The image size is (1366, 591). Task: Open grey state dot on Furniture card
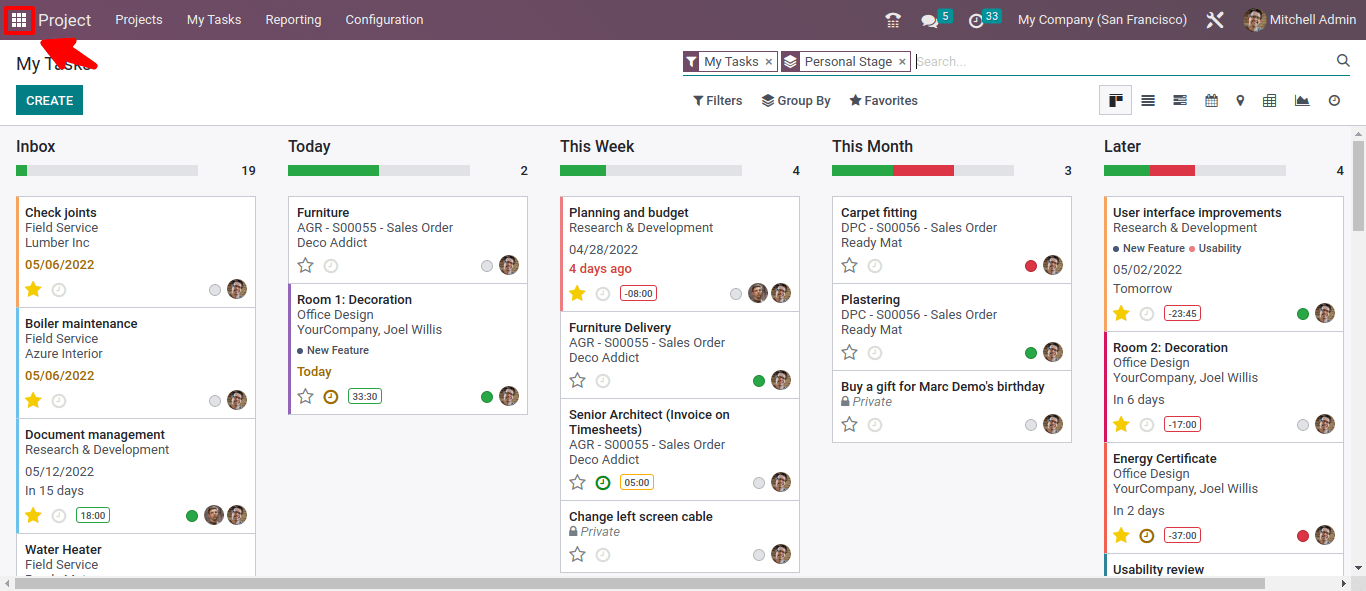click(x=487, y=265)
